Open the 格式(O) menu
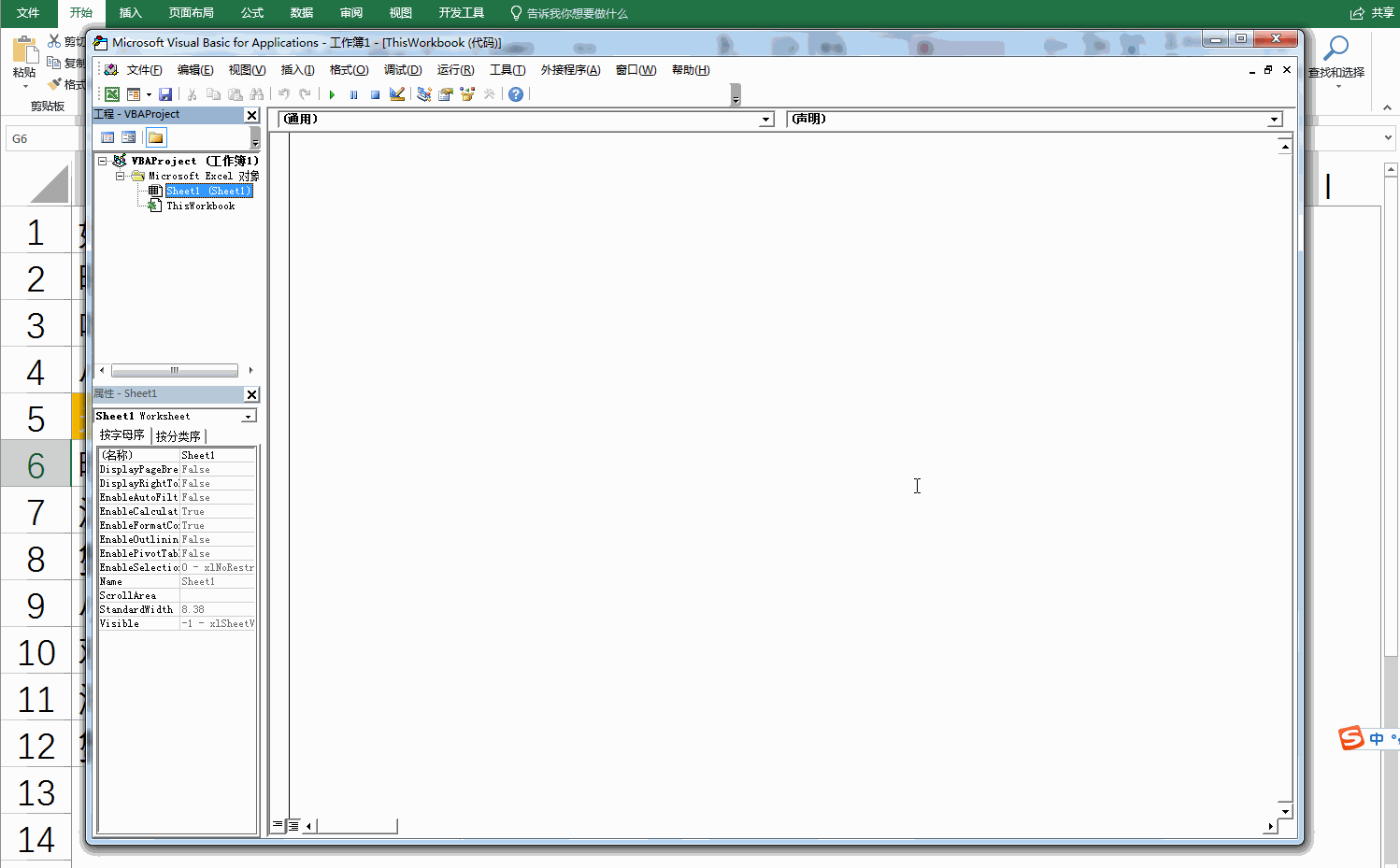Image resolution: width=1400 pixels, height=868 pixels. point(350,70)
